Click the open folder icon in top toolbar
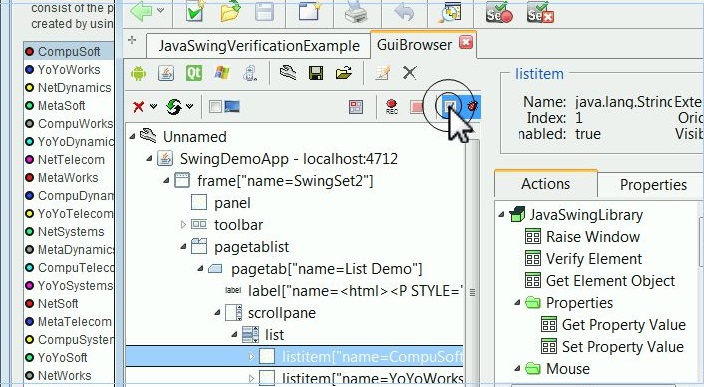Image resolution: width=704 pixels, height=387 pixels. pos(230,11)
